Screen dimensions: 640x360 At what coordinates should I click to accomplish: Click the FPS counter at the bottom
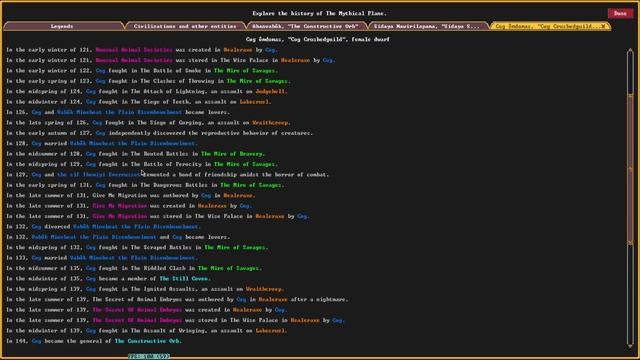(149, 356)
